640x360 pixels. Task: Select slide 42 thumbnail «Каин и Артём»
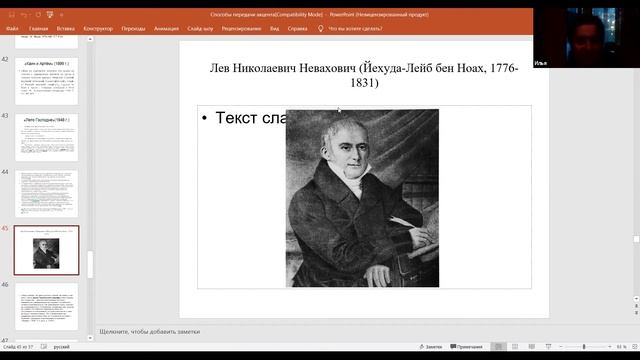(47, 81)
